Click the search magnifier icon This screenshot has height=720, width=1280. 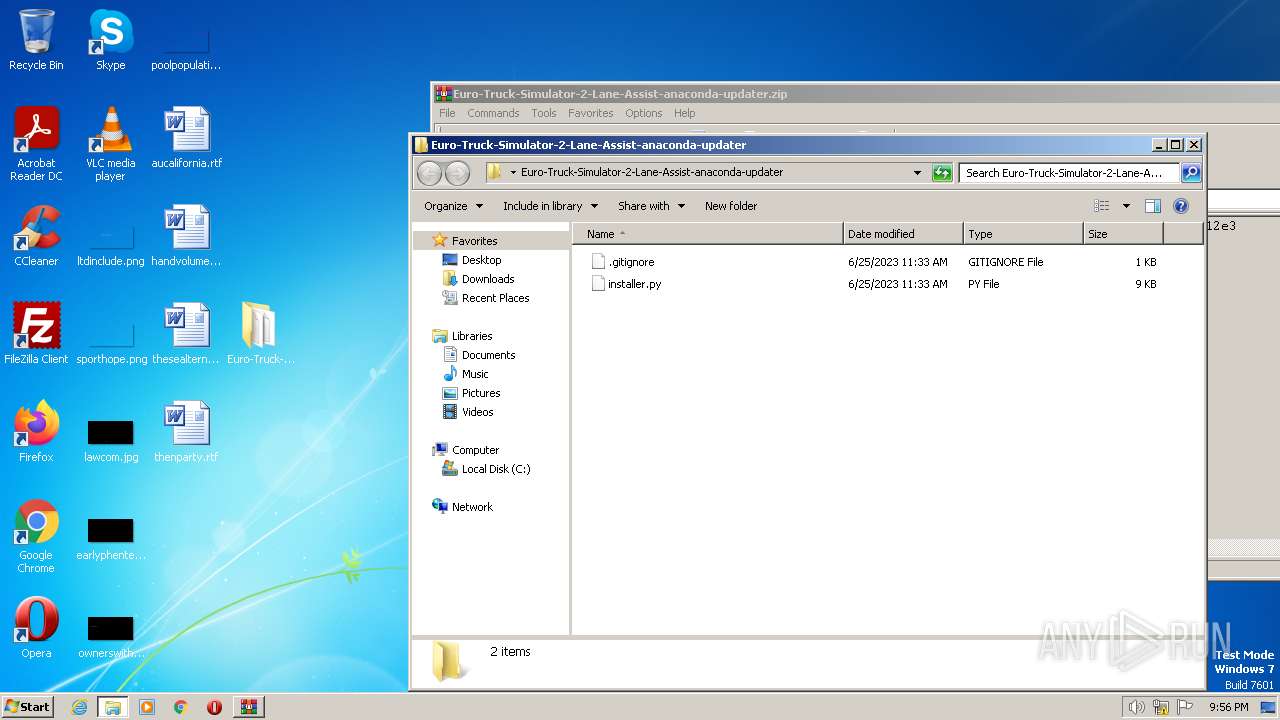click(1190, 173)
